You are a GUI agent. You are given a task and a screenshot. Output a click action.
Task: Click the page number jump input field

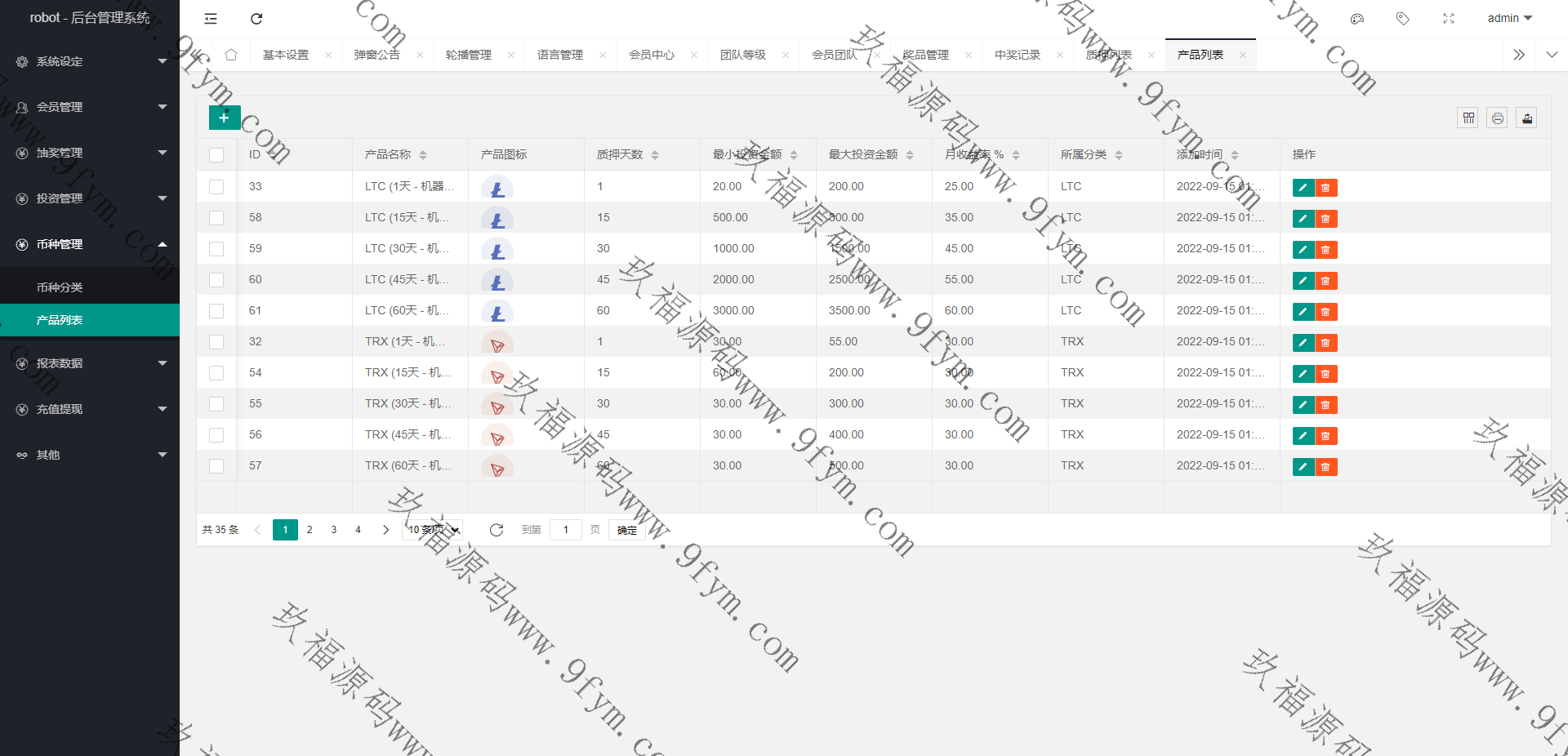tap(565, 530)
